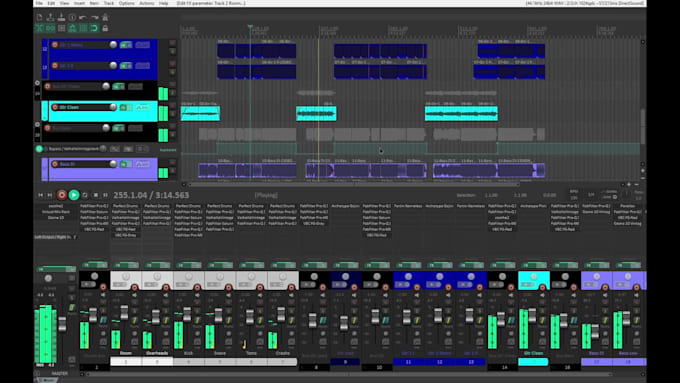The height and width of the screenshot is (383, 680).
Task: Click the New Project toolbar icon
Action: click(x=39, y=17)
